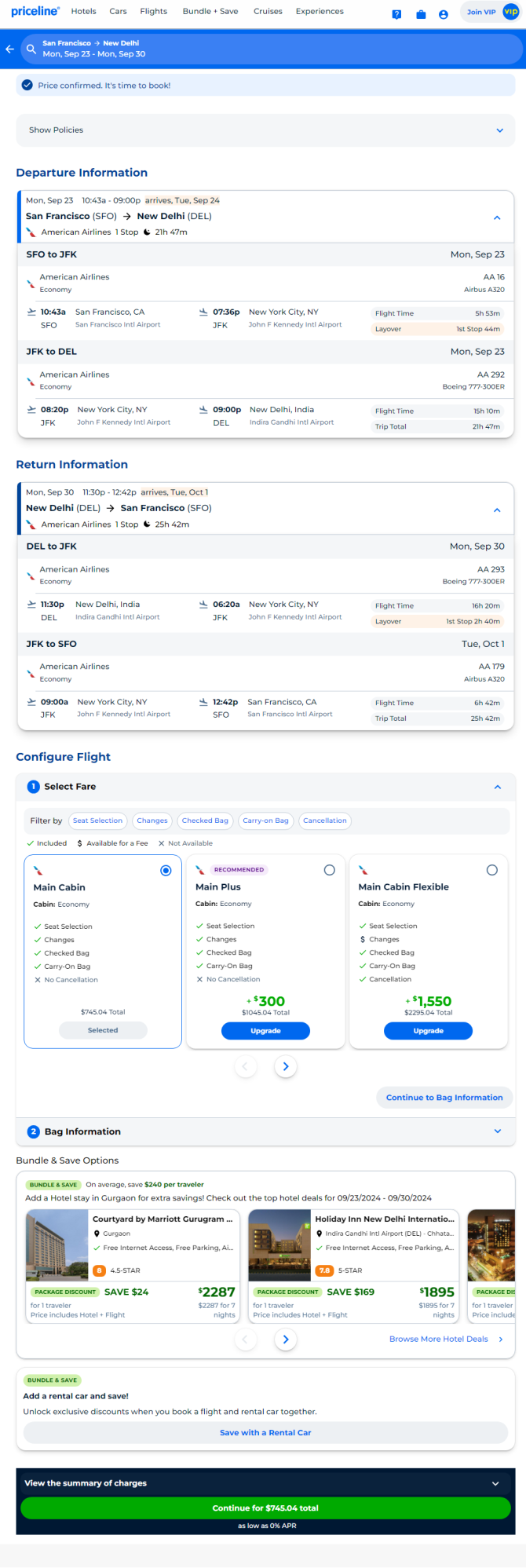Open the account profile icon
The image size is (526, 1568).
point(444,14)
